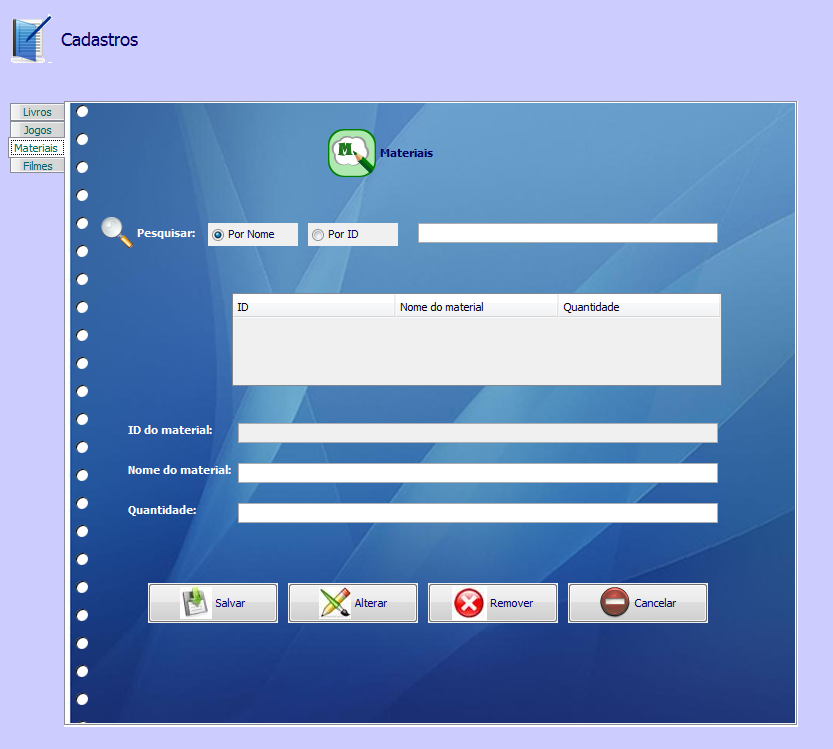This screenshot has width=833, height=749.
Task: Select the Por Nome radio button
Action: coord(218,235)
